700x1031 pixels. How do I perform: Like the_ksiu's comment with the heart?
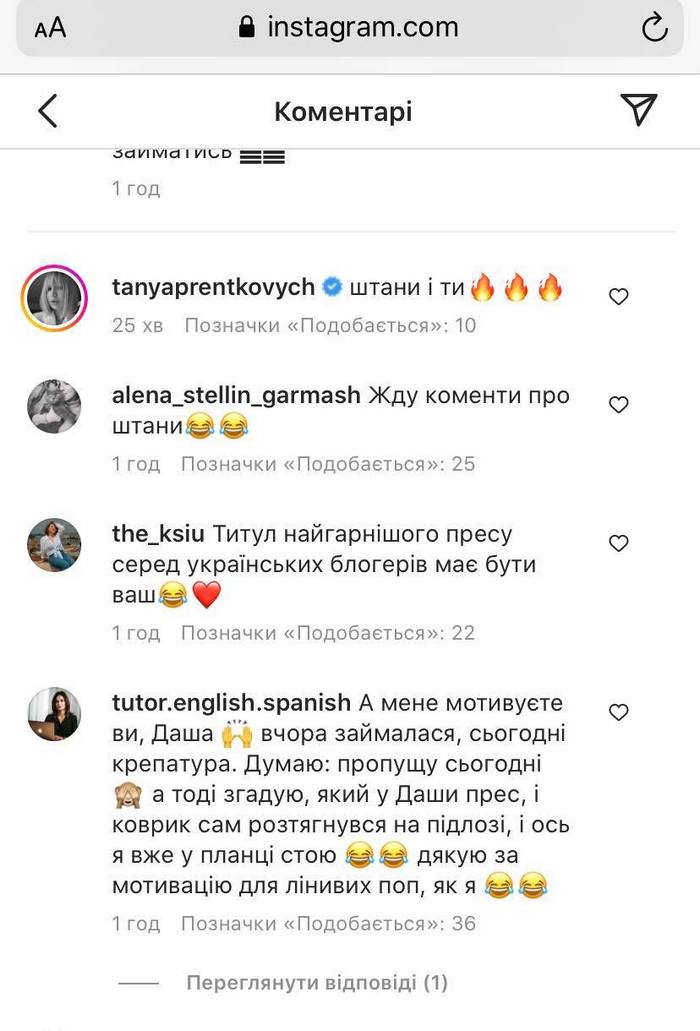(x=619, y=543)
